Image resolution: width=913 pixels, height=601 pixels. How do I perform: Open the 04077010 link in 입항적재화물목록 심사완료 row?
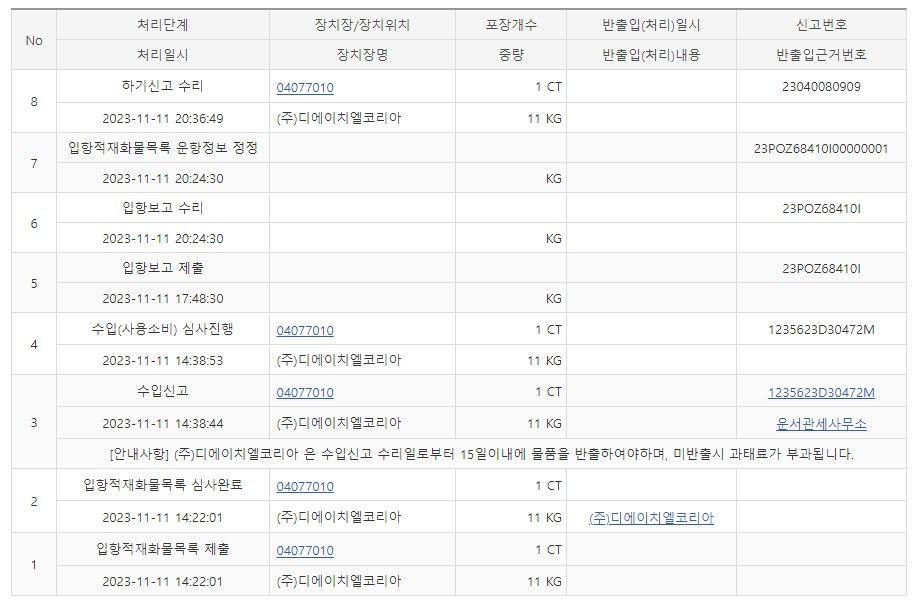305,487
